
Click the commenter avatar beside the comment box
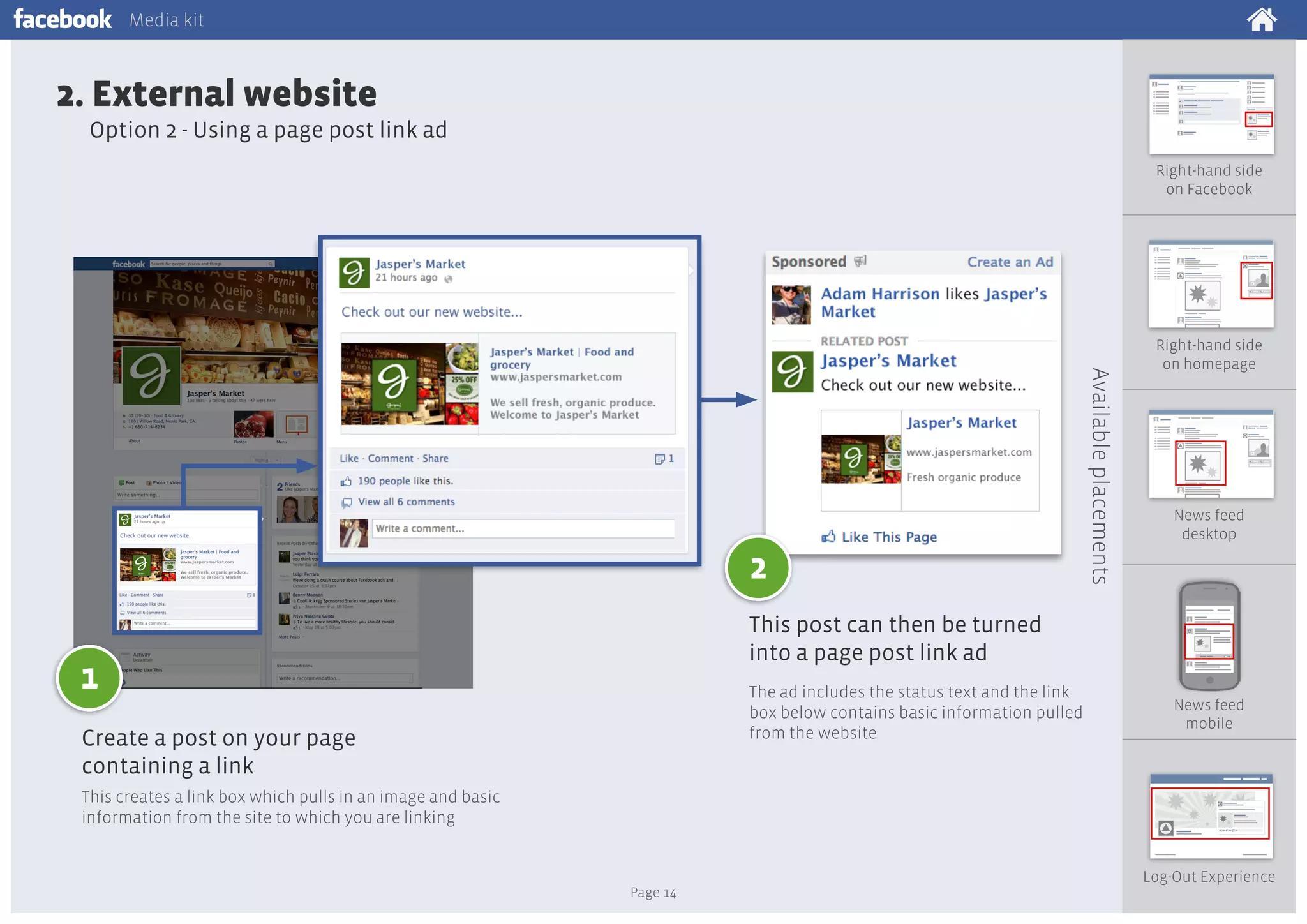tap(354, 533)
